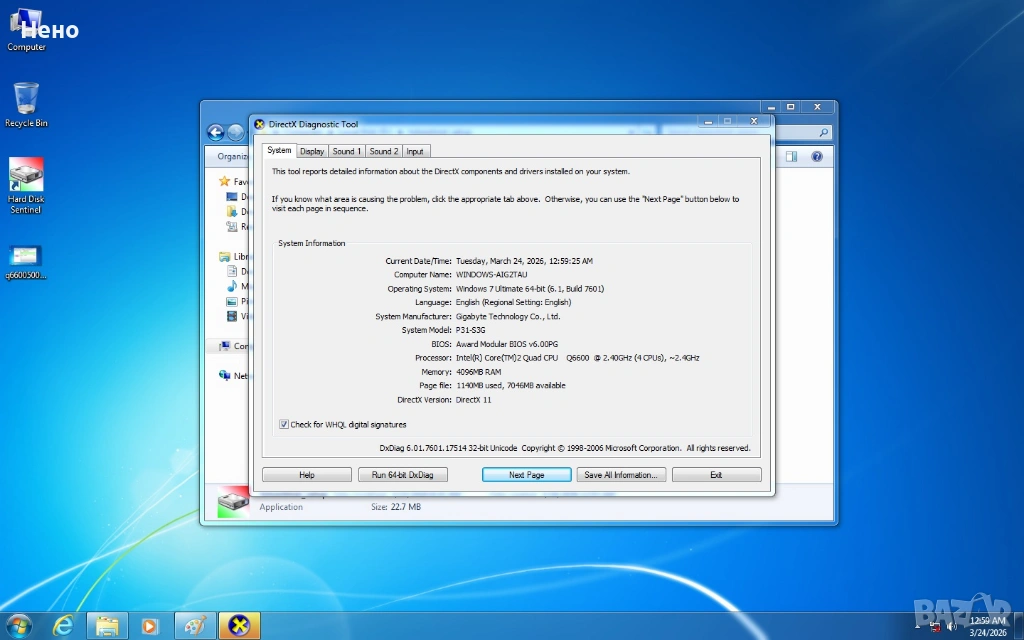Click the Explorer back arrow button
Viewport: 1024px width, 640px height.
coord(215,133)
